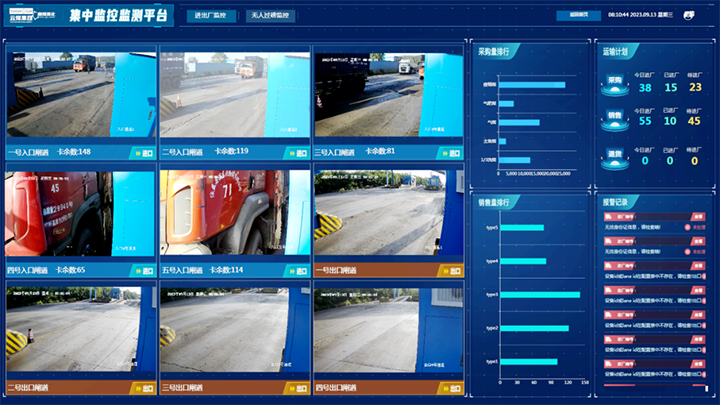Click the 报警记录 panel header
Viewport: 720px width, 405px height.
point(616,202)
